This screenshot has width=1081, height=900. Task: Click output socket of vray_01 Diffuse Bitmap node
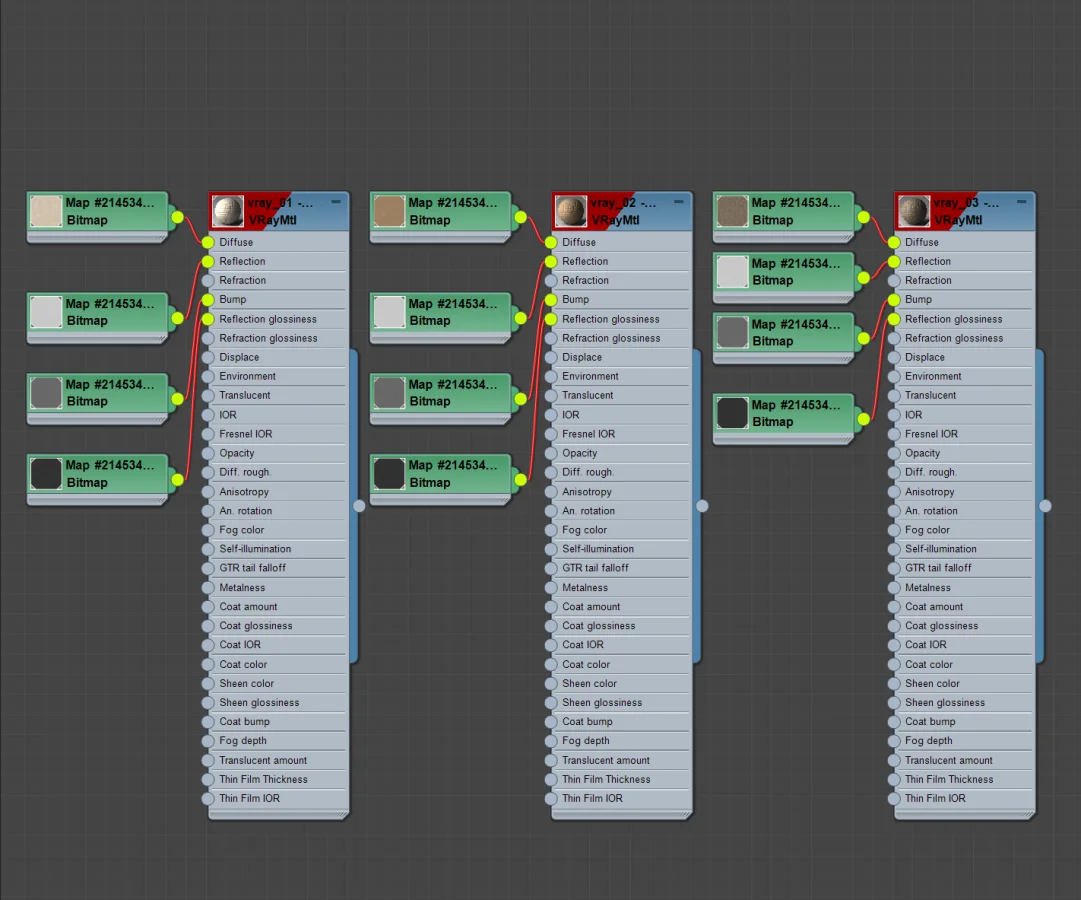[x=178, y=217]
